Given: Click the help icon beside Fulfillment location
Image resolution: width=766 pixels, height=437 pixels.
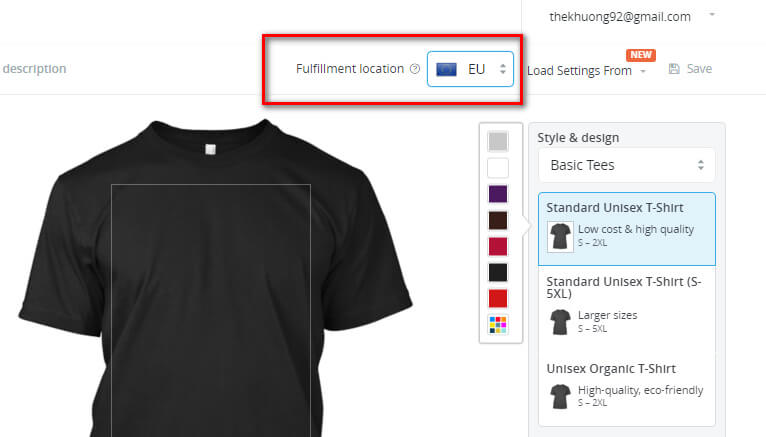Looking at the screenshot, I should [x=415, y=69].
